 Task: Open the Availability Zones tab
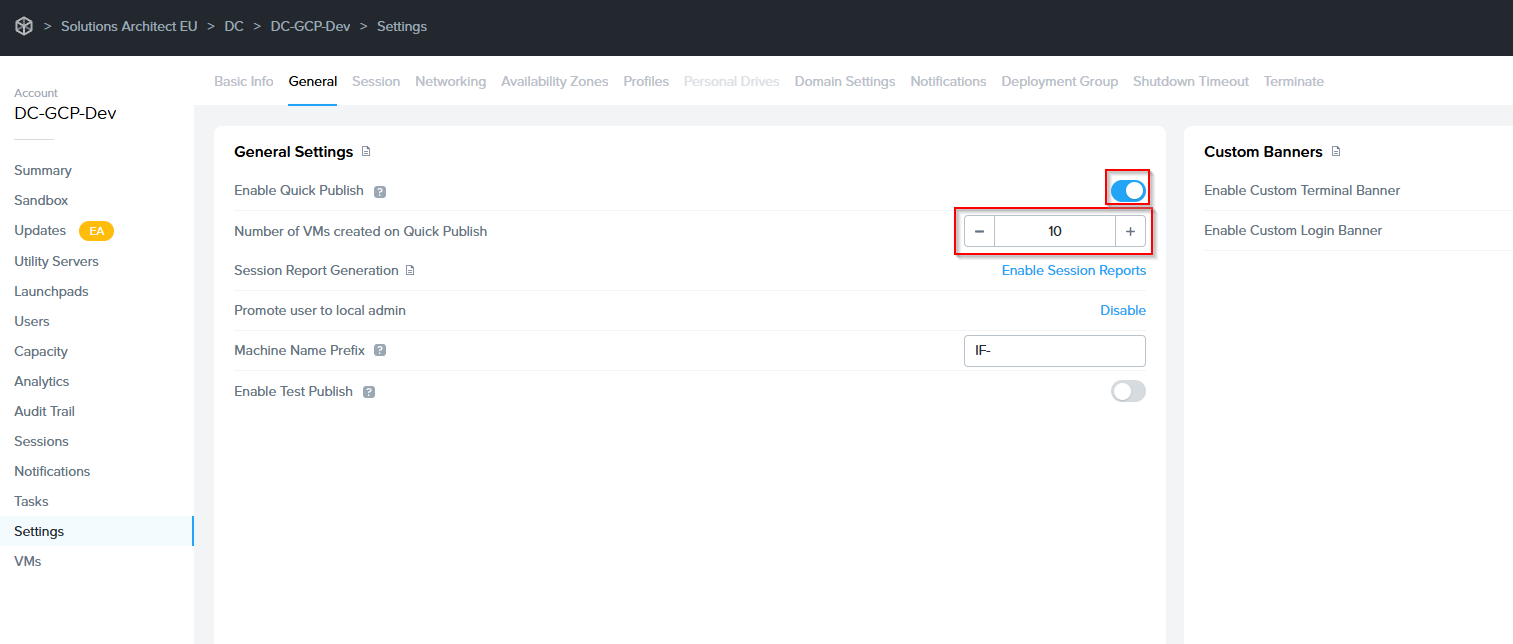point(554,81)
